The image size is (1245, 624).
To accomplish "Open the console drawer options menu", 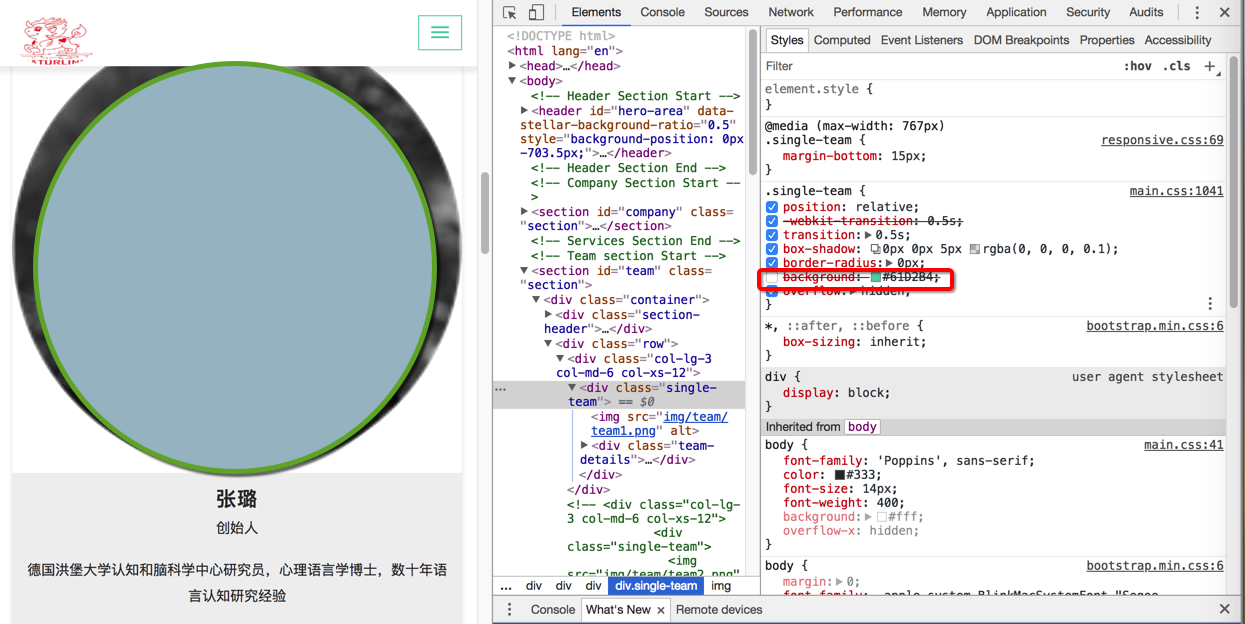I will pos(509,609).
